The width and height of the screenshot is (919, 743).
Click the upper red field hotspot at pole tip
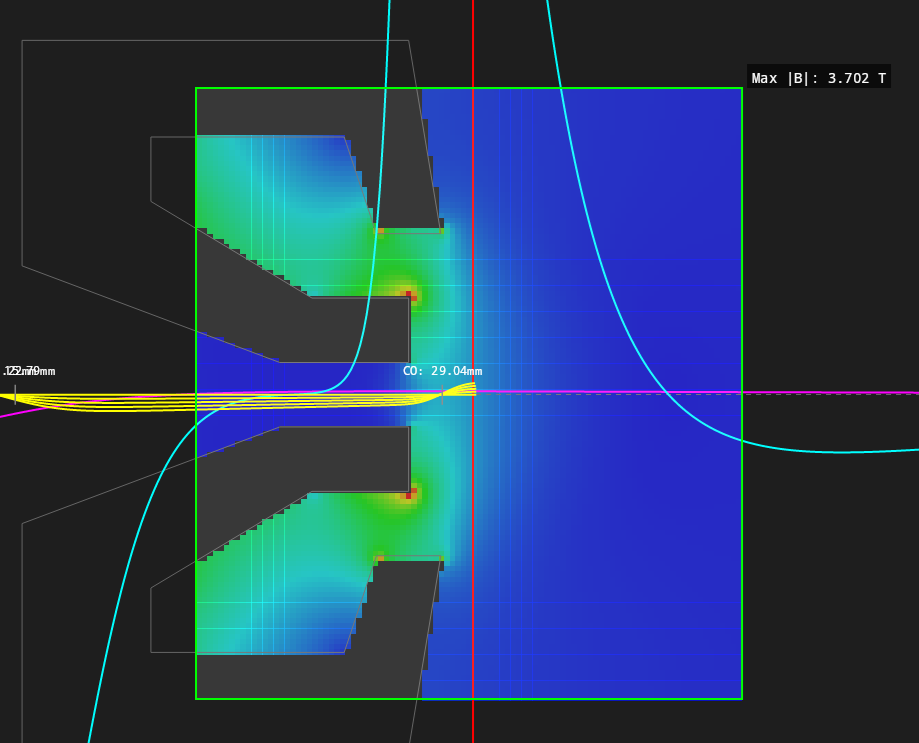(409, 295)
